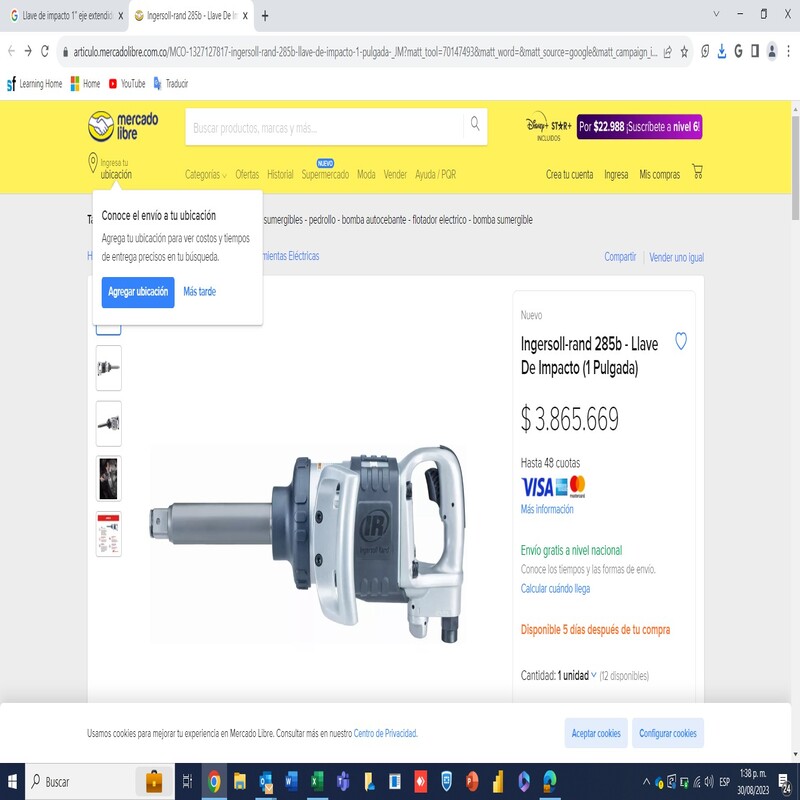Click Más información about payment methods
Viewport: 800px width, 800px height.
click(547, 509)
